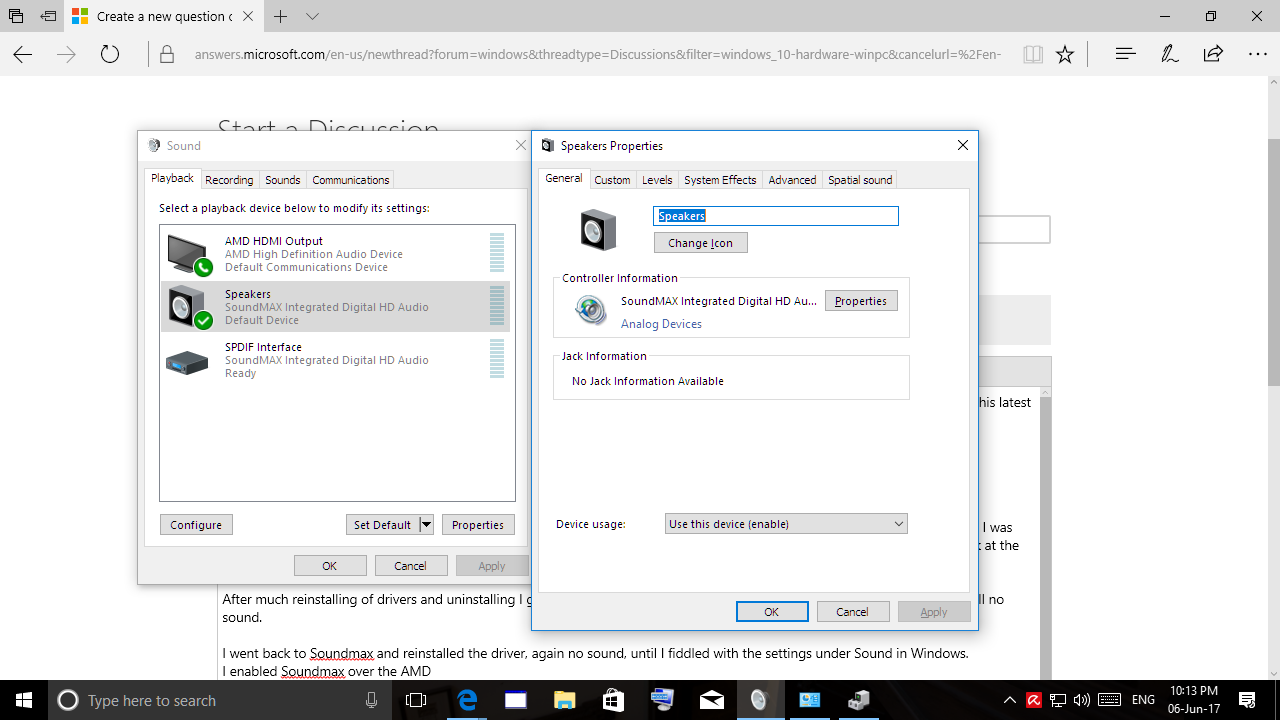
Task: Refresh the page in Edge
Action: point(110,54)
